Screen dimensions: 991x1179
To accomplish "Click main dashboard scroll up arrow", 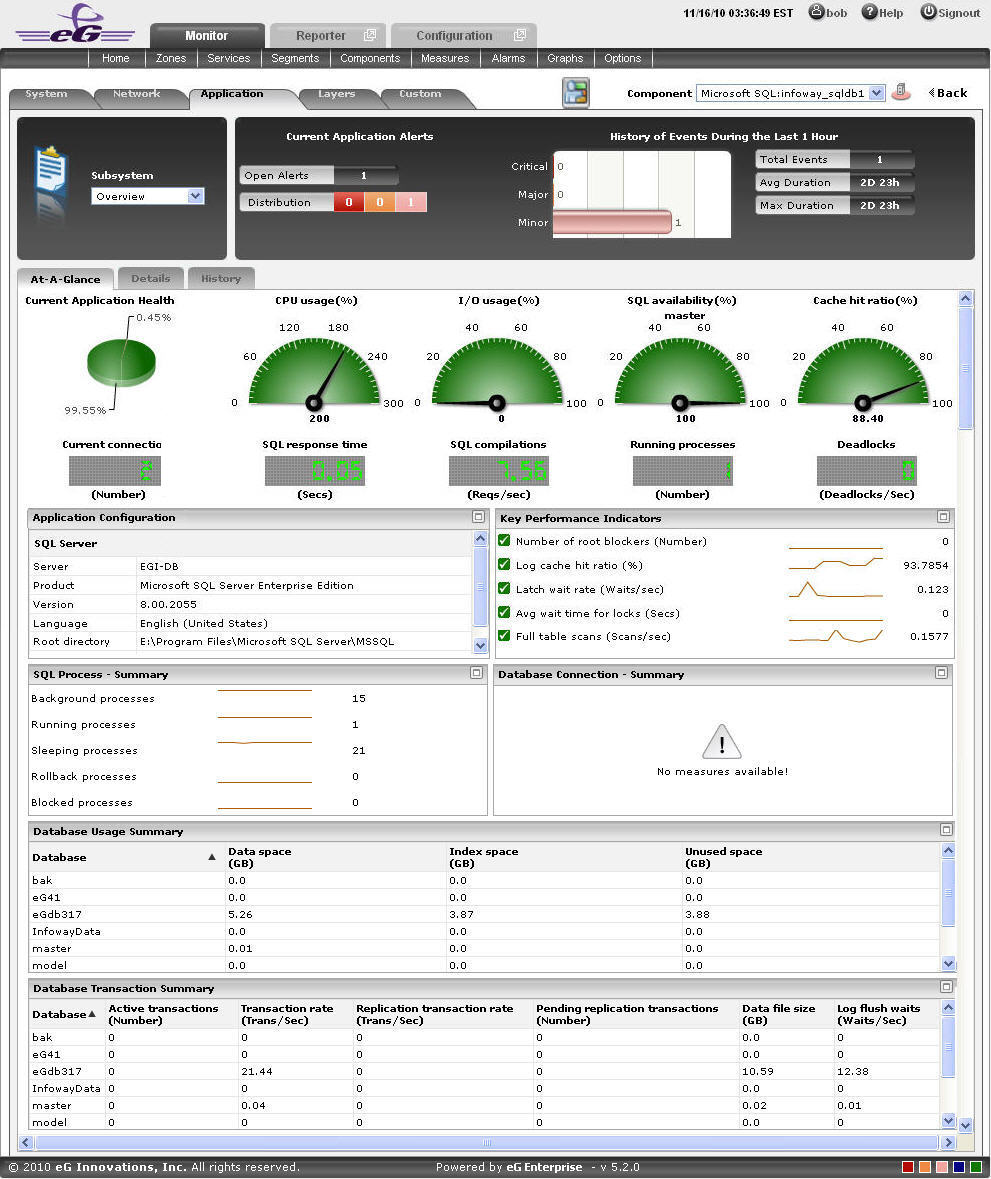I will (x=966, y=299).
